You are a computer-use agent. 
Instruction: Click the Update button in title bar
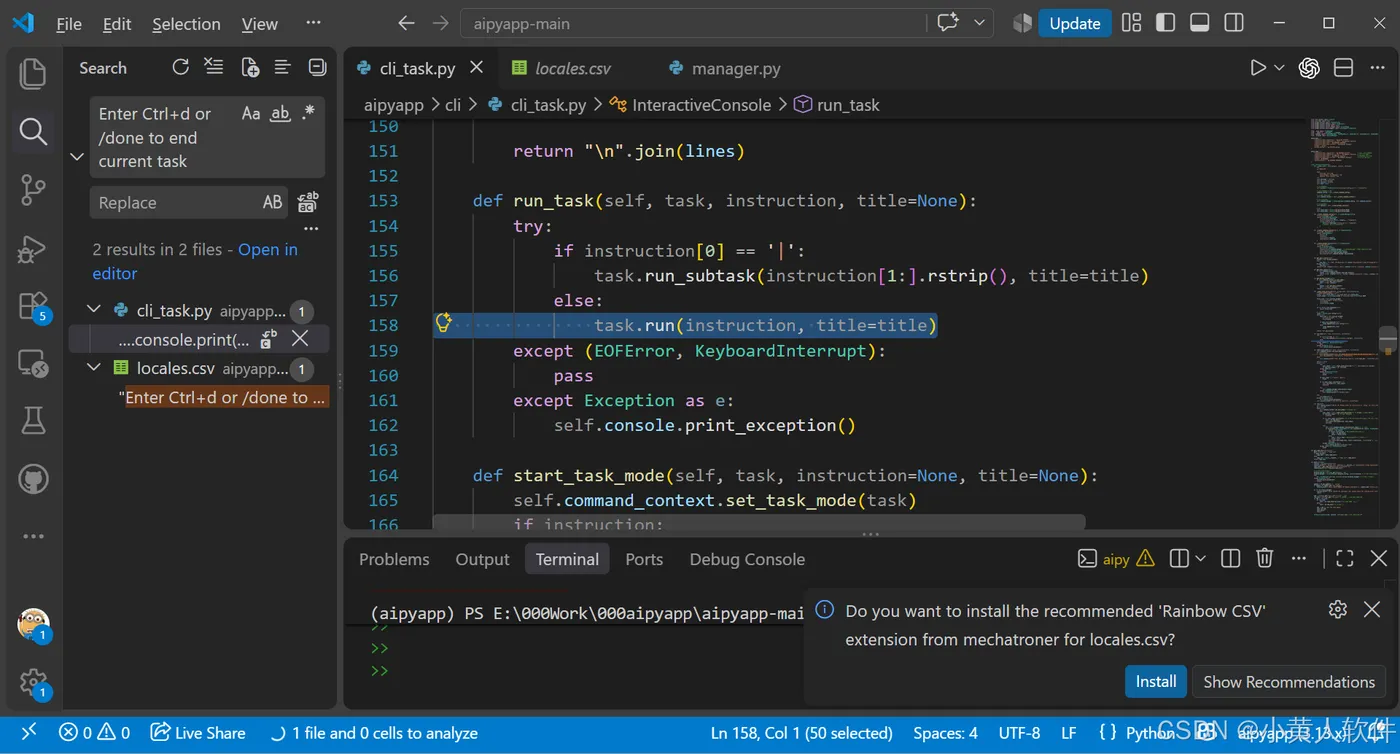point(1074,23)
